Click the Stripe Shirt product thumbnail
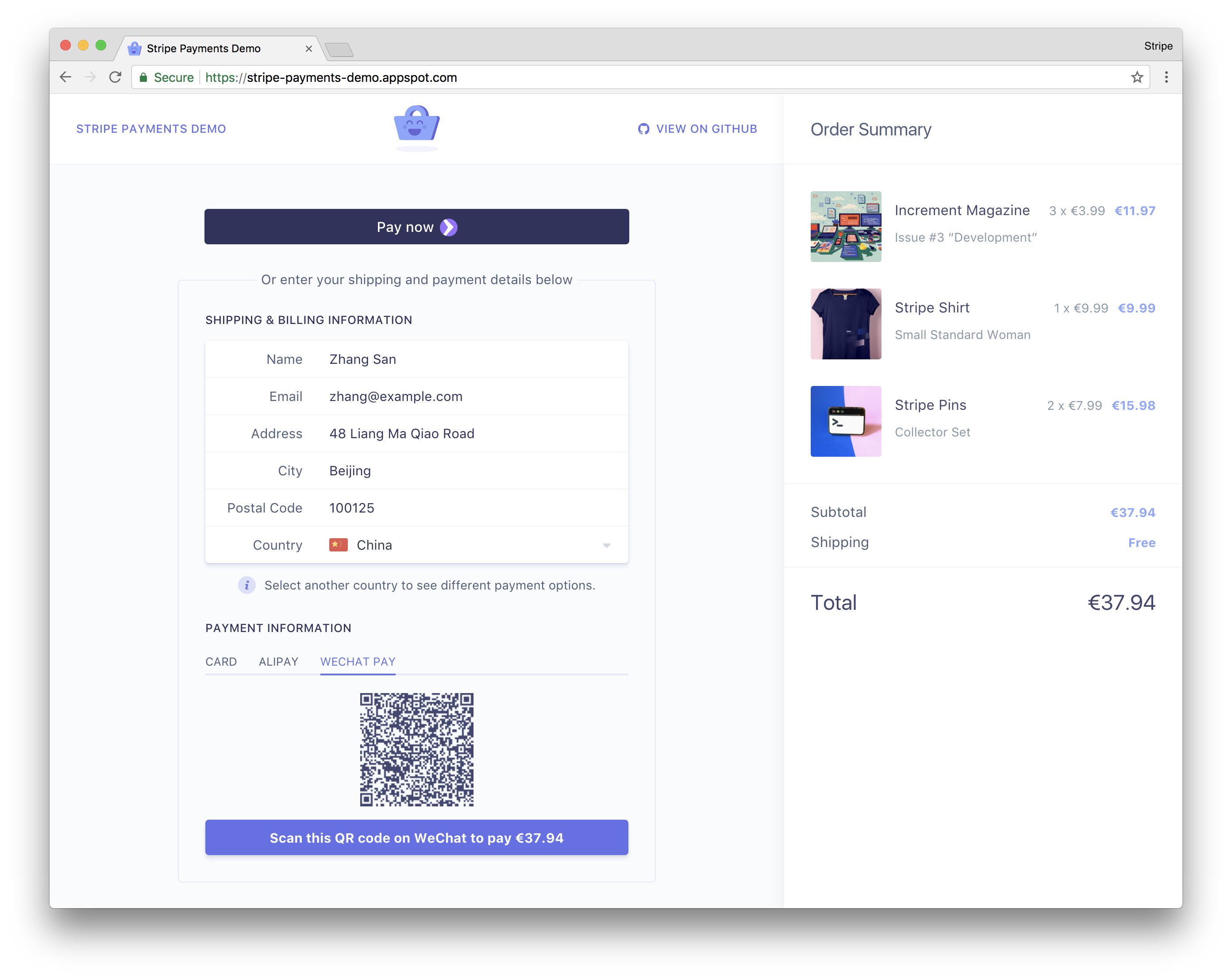This screenshot has height=979, width=1232. click(x=846, y=324)
